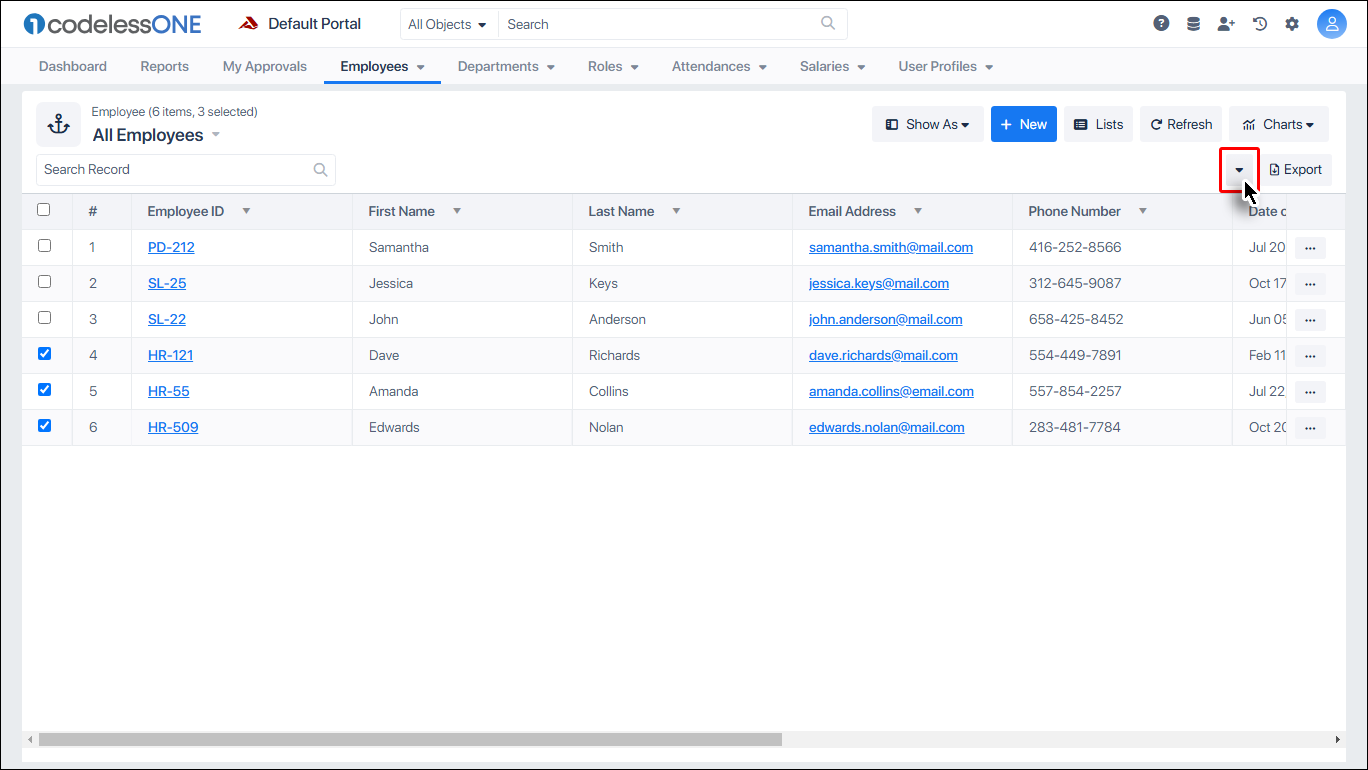Open row actions ellipsis for Samantha Smith
This screenshot has width=1368, height=770.
[x=1310, y=246]
